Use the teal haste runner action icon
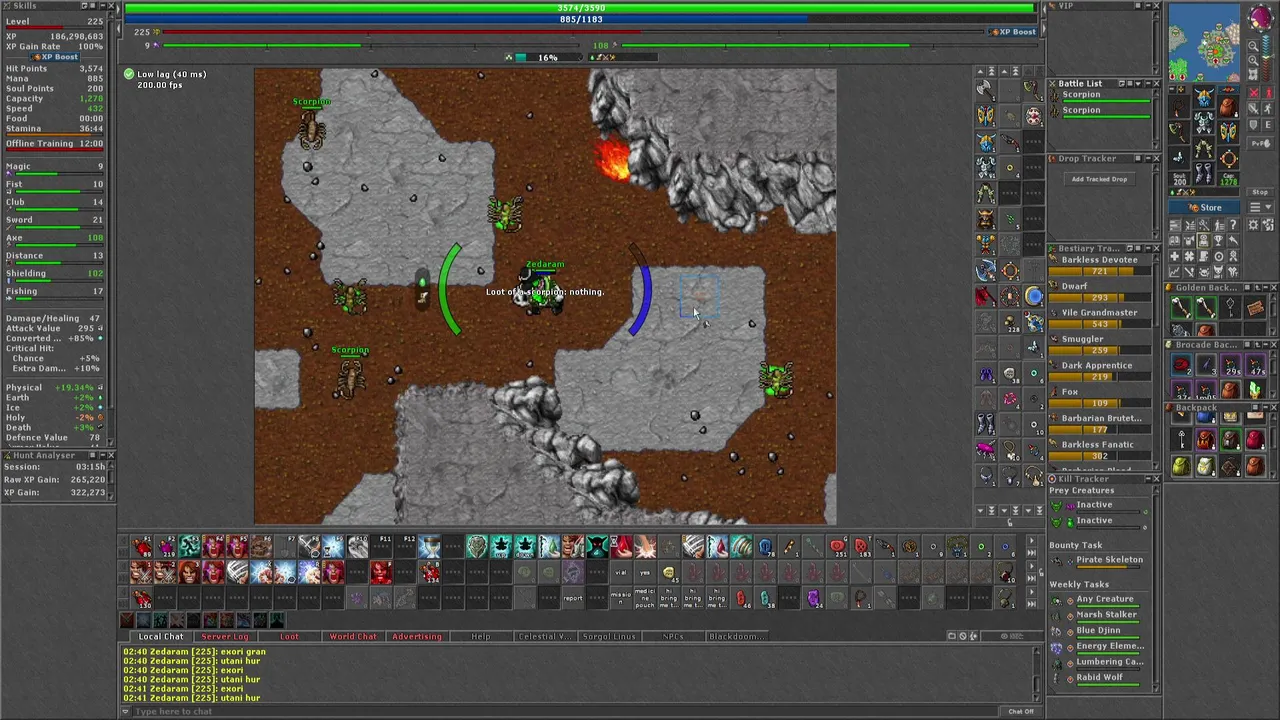This screenshot has width=1280, height=720. [x=190, y=546]
